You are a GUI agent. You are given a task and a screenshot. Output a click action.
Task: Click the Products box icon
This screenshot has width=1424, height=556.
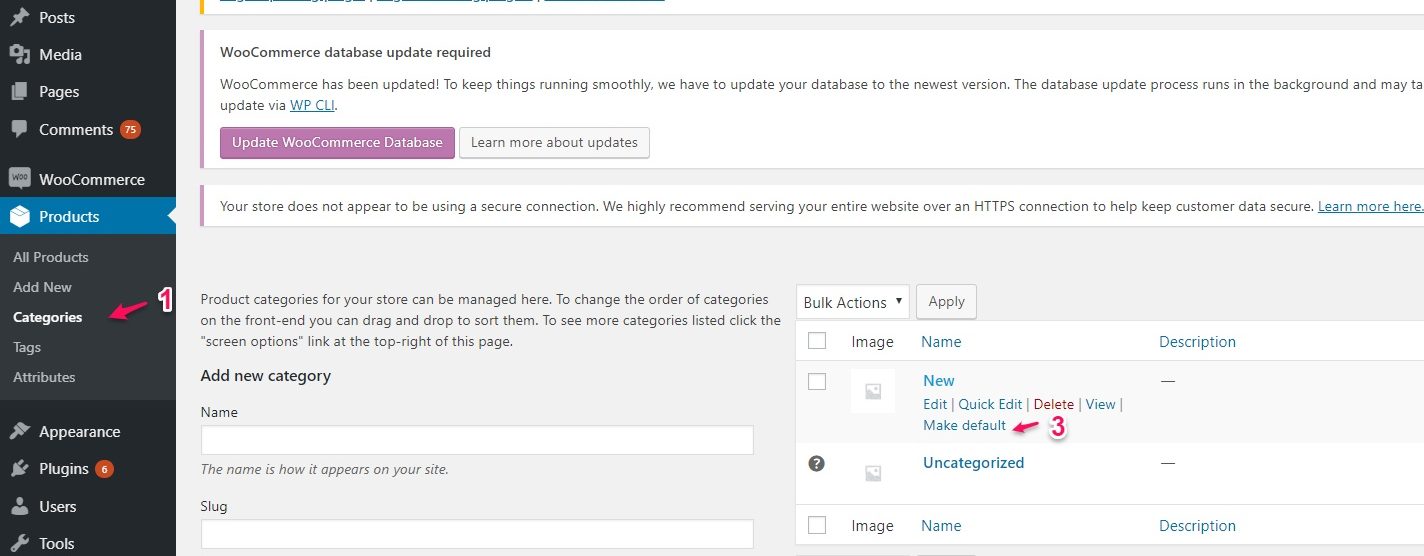[x=19, y=216]
